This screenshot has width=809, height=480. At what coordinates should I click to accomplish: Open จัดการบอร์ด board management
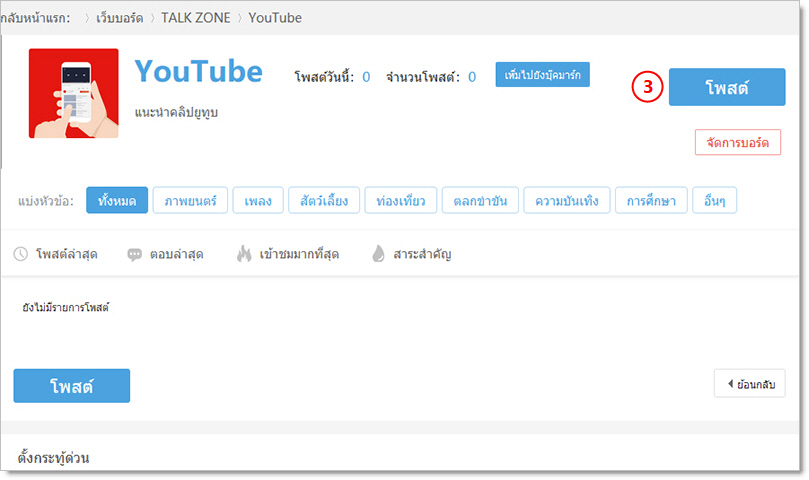click(738, 142)
